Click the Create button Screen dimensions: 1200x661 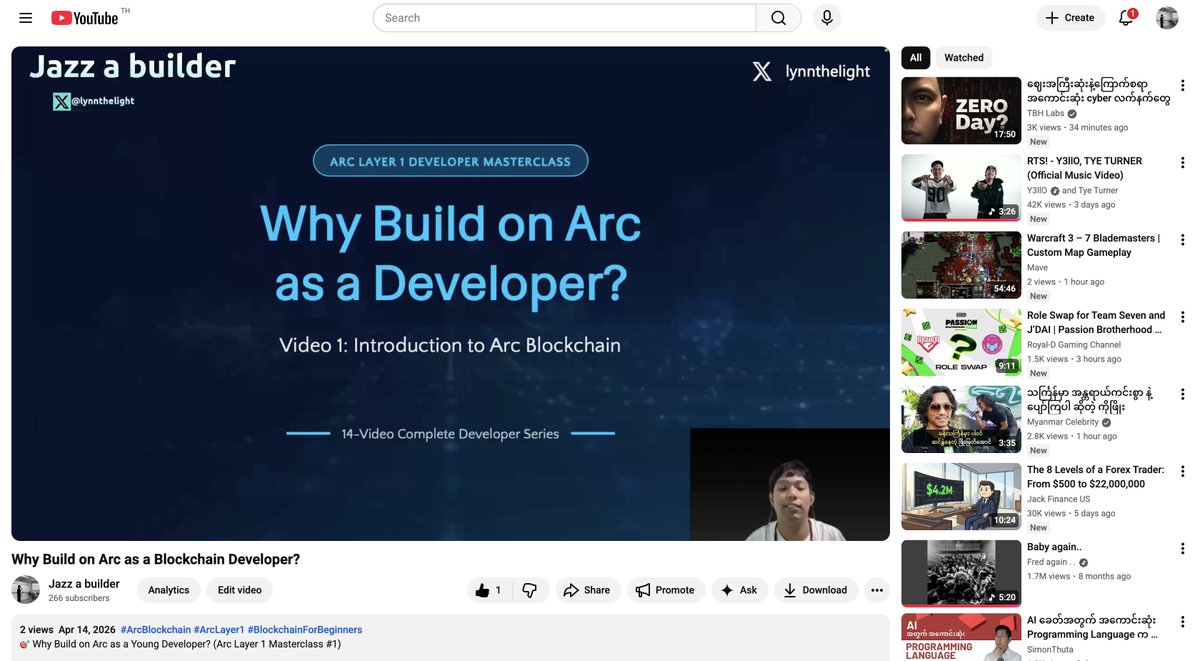pyautogui.click(x=1070, y=18)
